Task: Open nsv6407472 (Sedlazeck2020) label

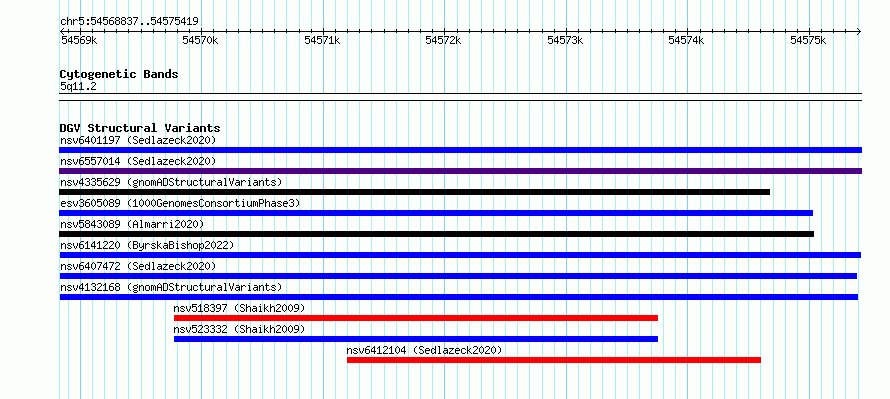Action: coord(138,266)
